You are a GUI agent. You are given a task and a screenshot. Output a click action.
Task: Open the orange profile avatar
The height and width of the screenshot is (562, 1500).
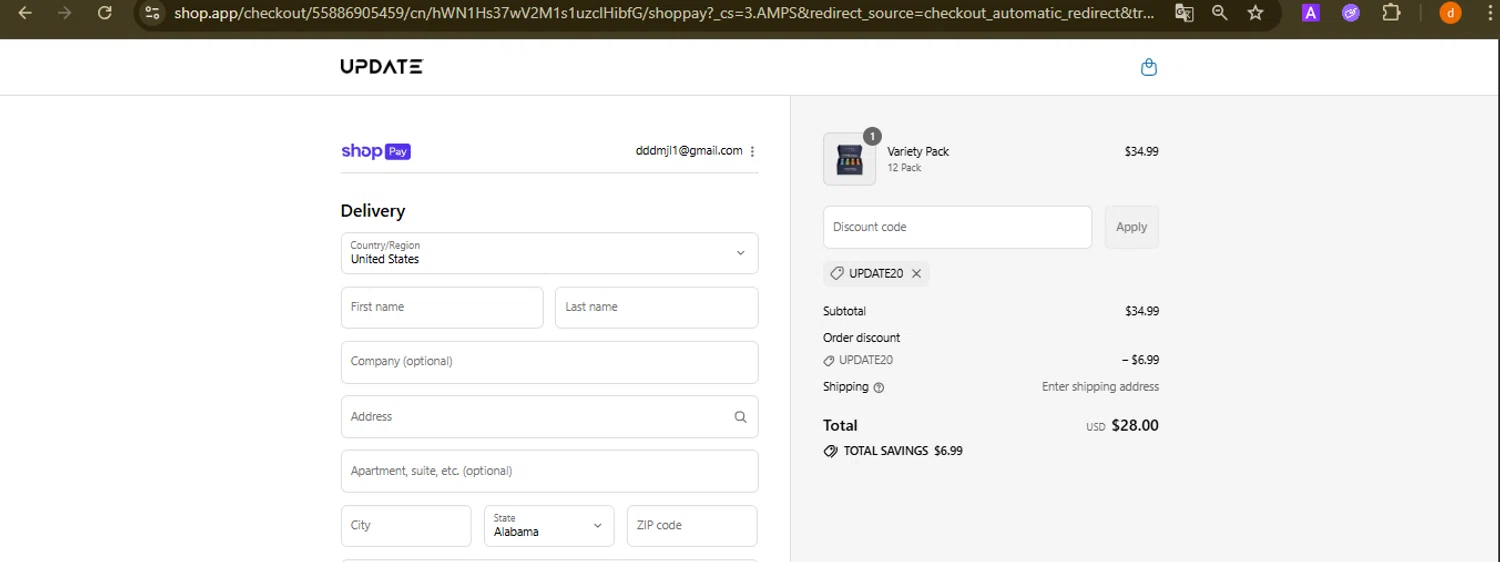click(1450, 13)
